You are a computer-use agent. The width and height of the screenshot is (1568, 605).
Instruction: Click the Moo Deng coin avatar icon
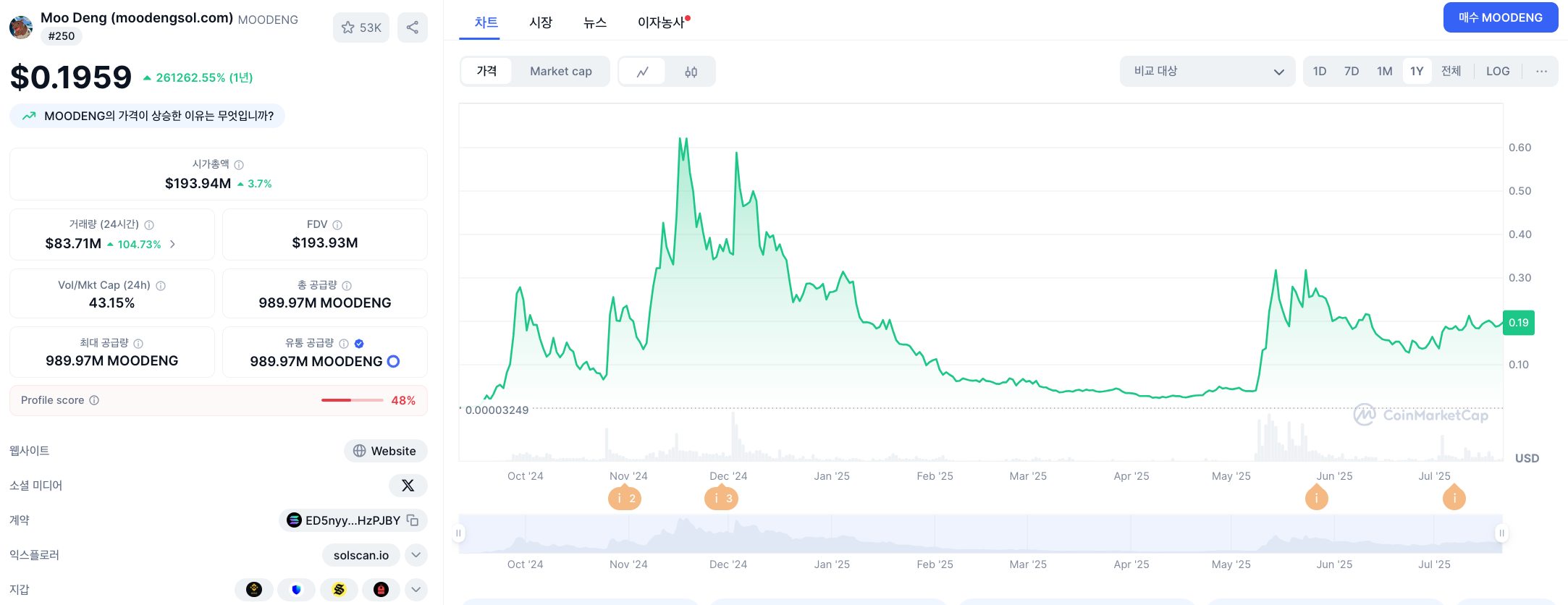click(x=21, y=27)
